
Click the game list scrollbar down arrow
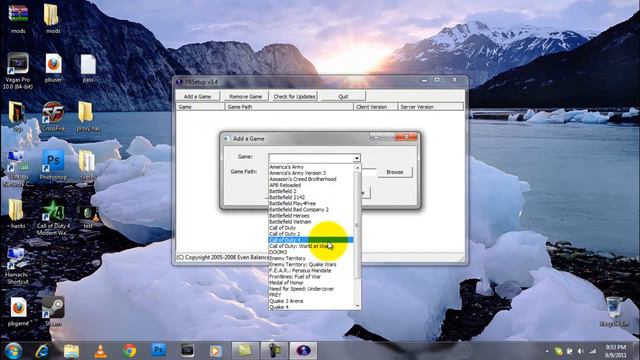pos(358,306)
